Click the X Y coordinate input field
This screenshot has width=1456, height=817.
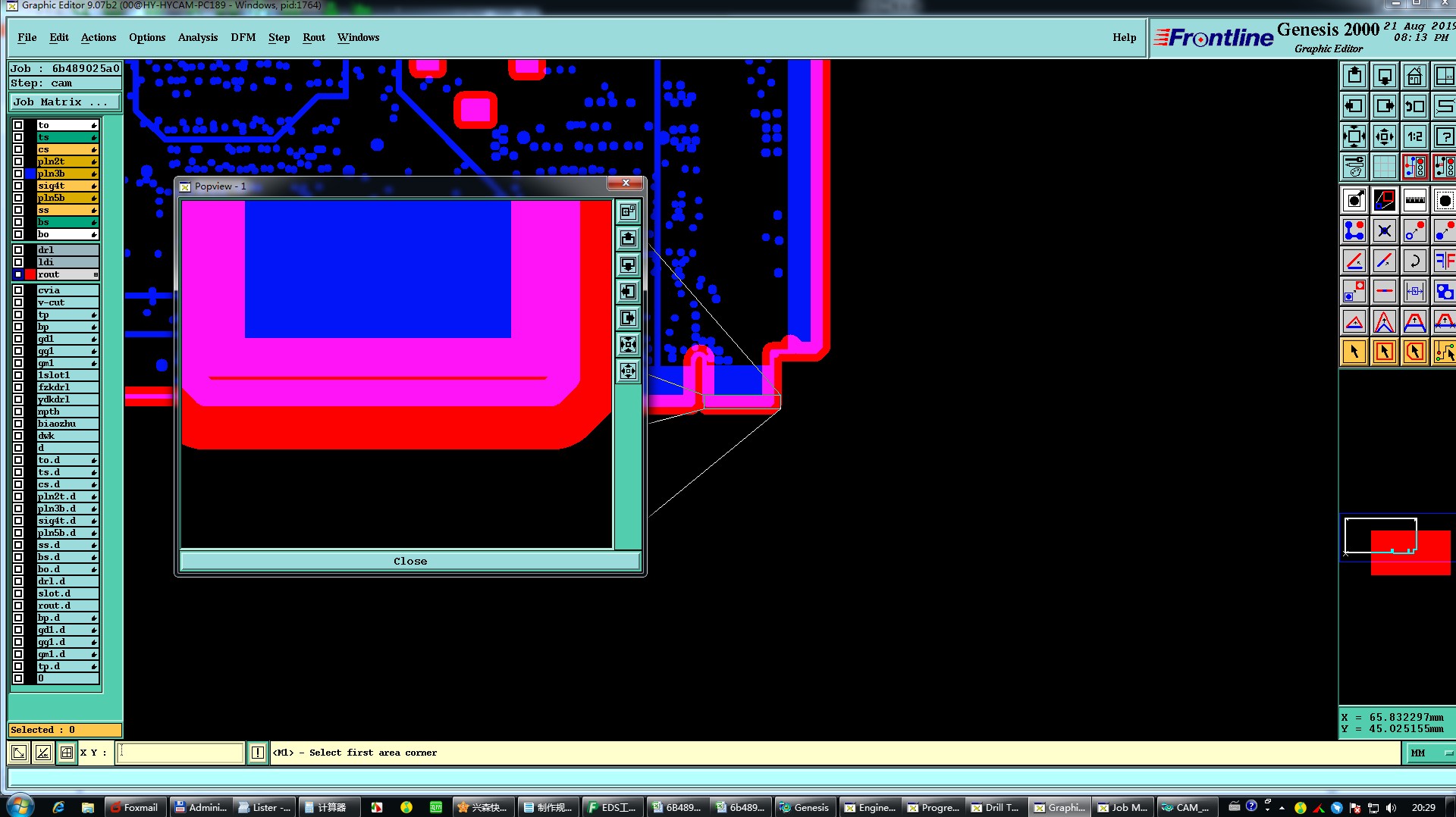[180, 753]
